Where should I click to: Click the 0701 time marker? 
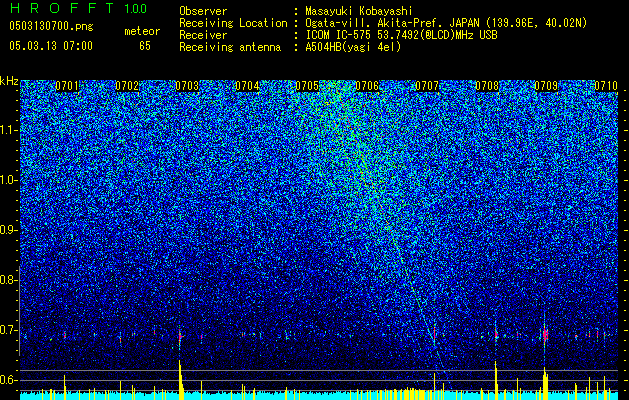tap(67, 86)
